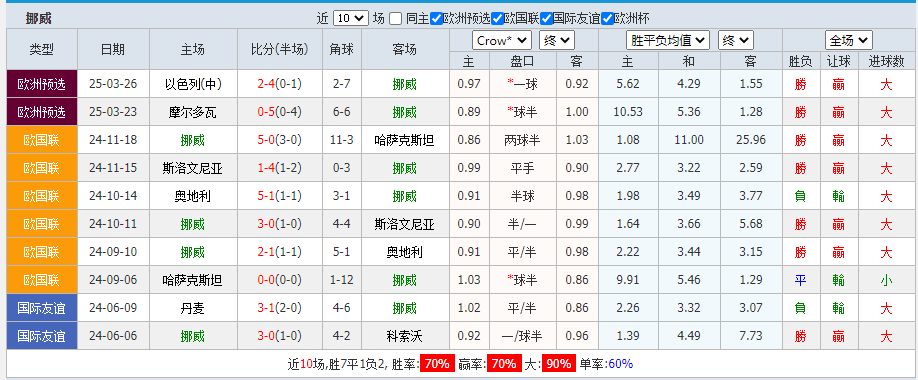The image size is (918, 380).
Task: Click the 比分(半场) column header
Action: [x=280, y=50]
